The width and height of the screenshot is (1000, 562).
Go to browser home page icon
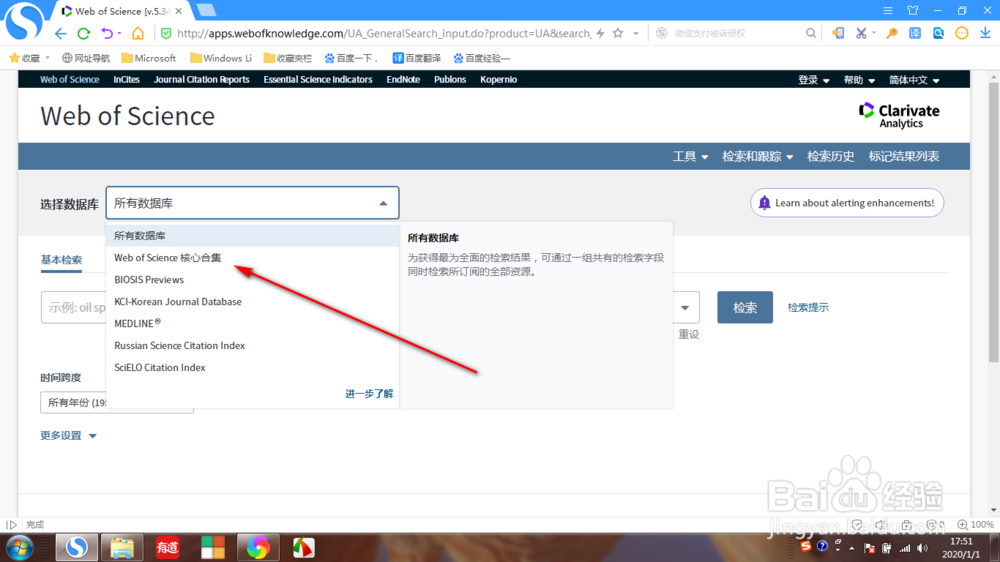click(x=138, y=33)
